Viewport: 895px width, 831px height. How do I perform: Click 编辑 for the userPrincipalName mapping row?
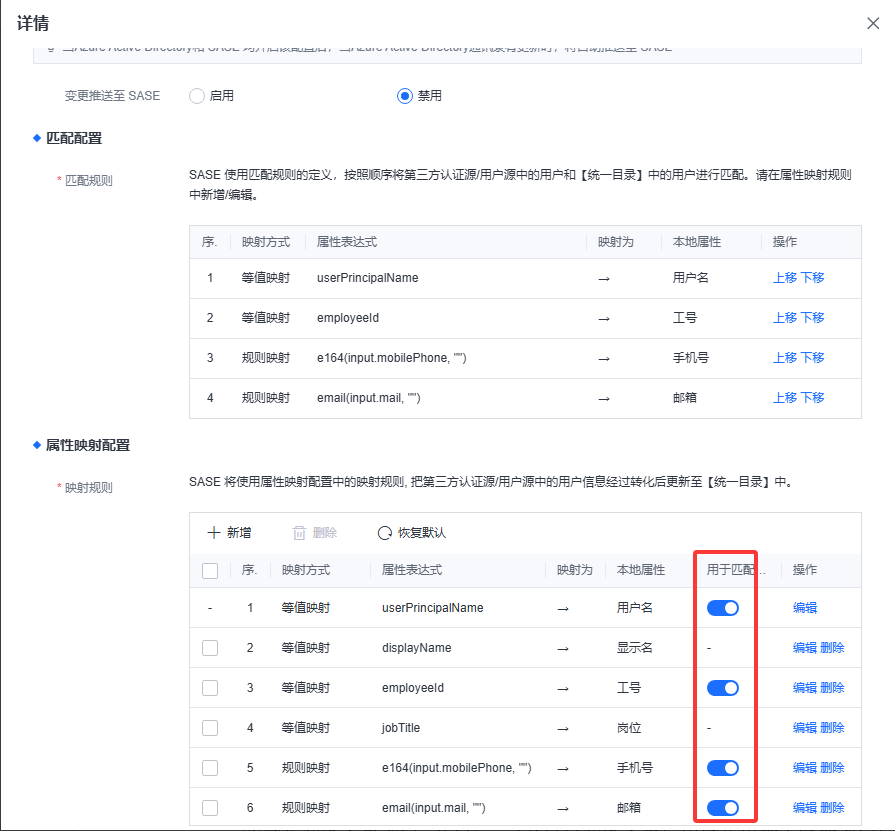(x=805, y=608)
